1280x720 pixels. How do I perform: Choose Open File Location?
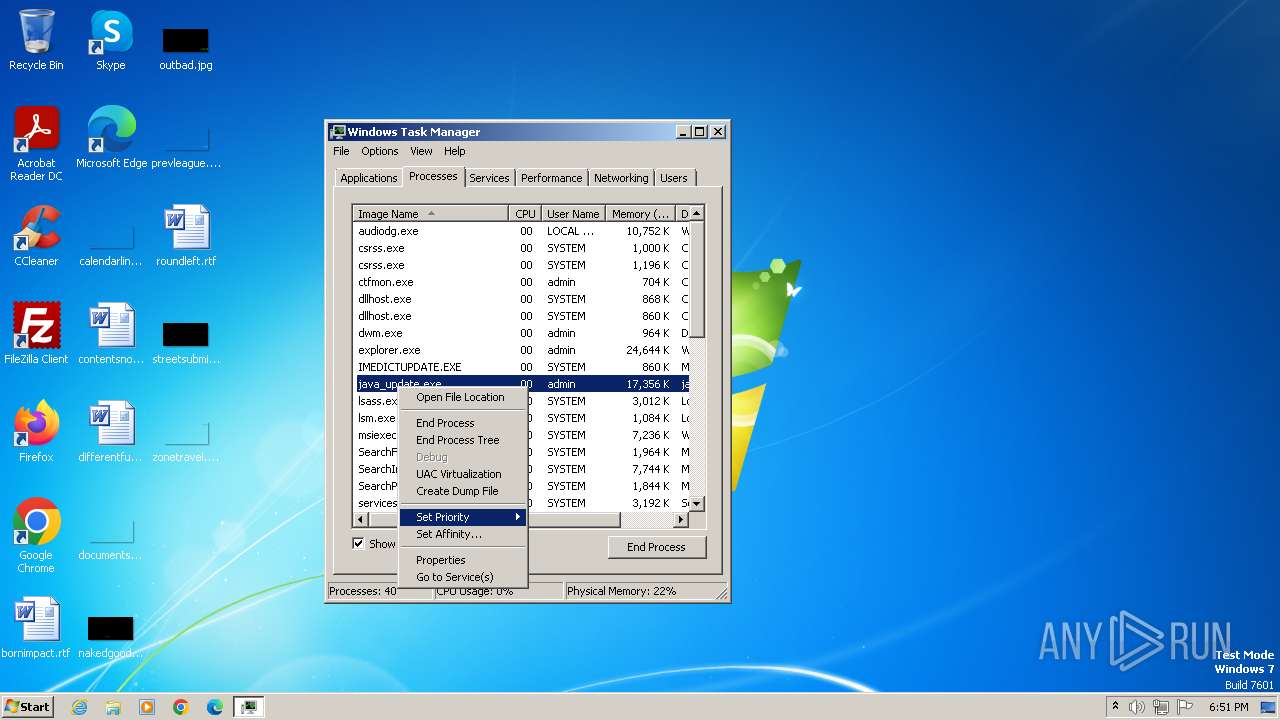463,397
